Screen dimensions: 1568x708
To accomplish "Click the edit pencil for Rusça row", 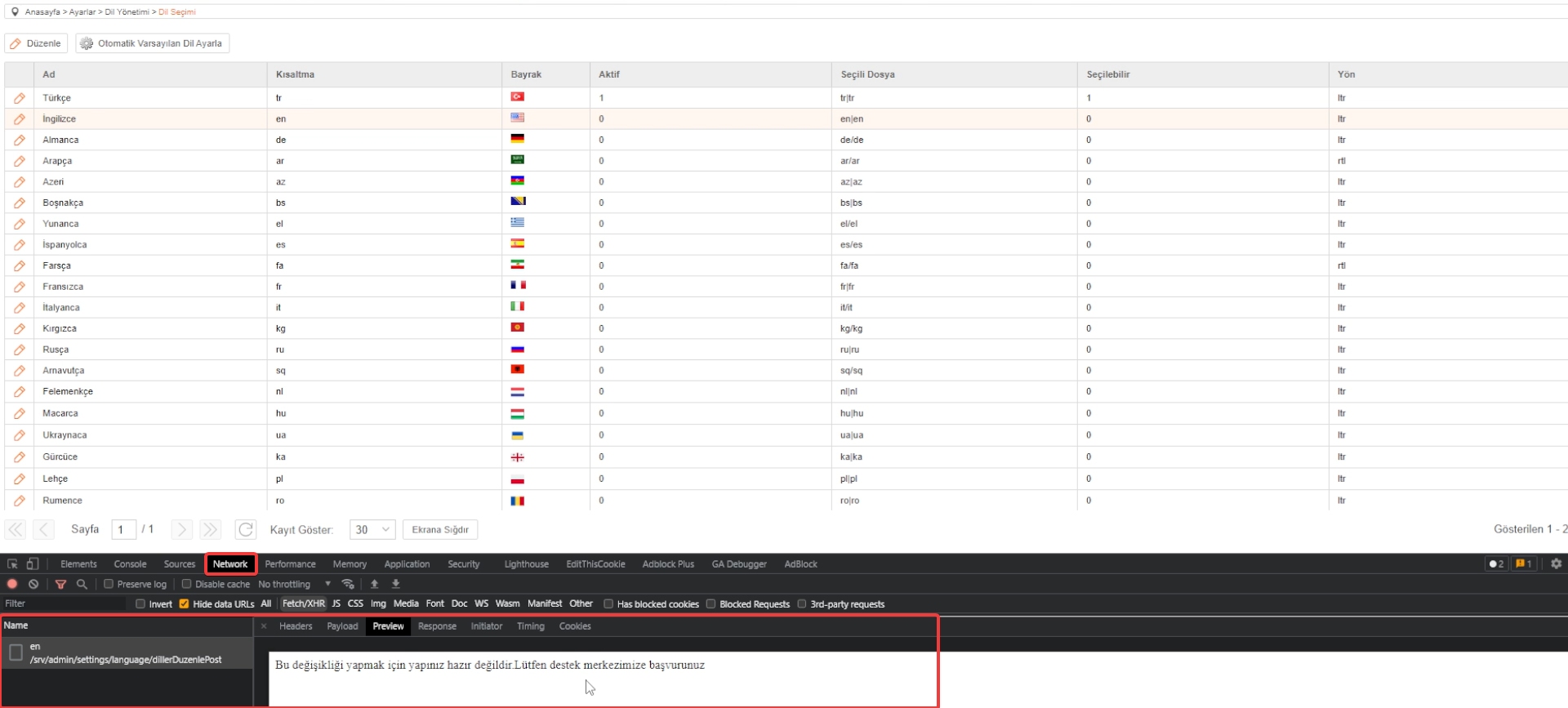I will 20,350.
